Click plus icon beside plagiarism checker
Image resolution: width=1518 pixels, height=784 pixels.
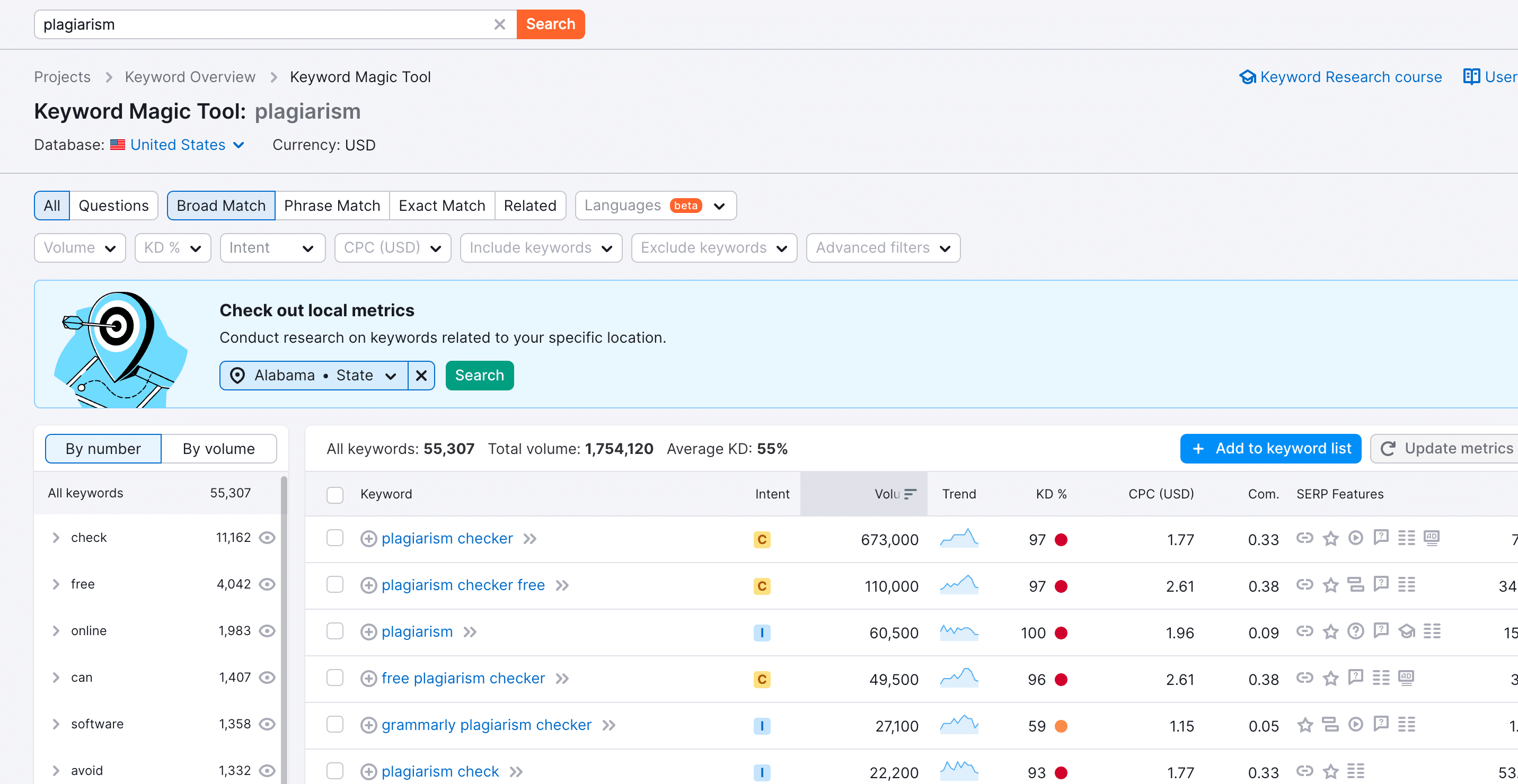(x=369, y=539)
